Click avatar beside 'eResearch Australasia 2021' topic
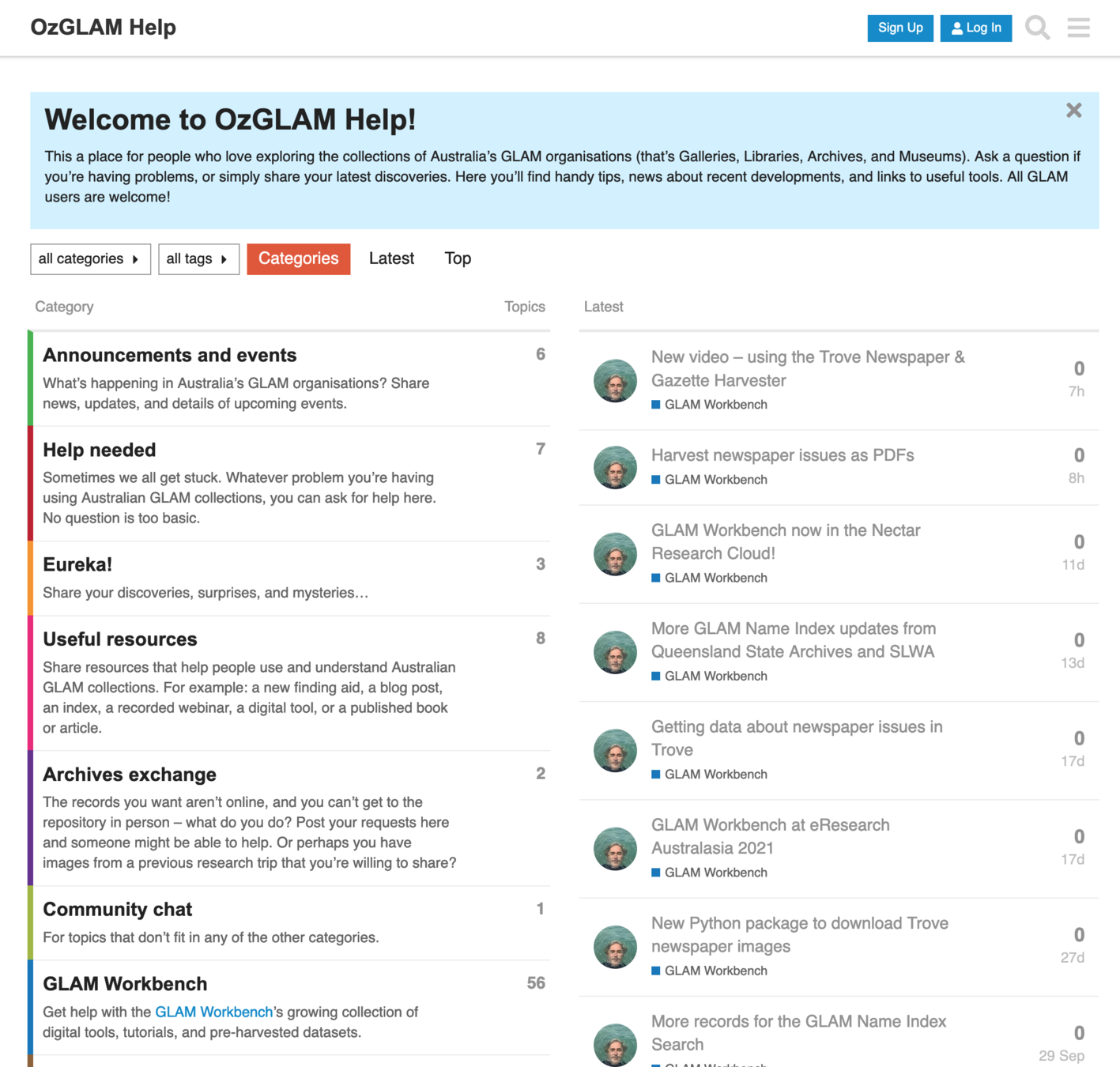This screenshot has width=1120, height=1067. pyautogui.click(x=615, y=848)
